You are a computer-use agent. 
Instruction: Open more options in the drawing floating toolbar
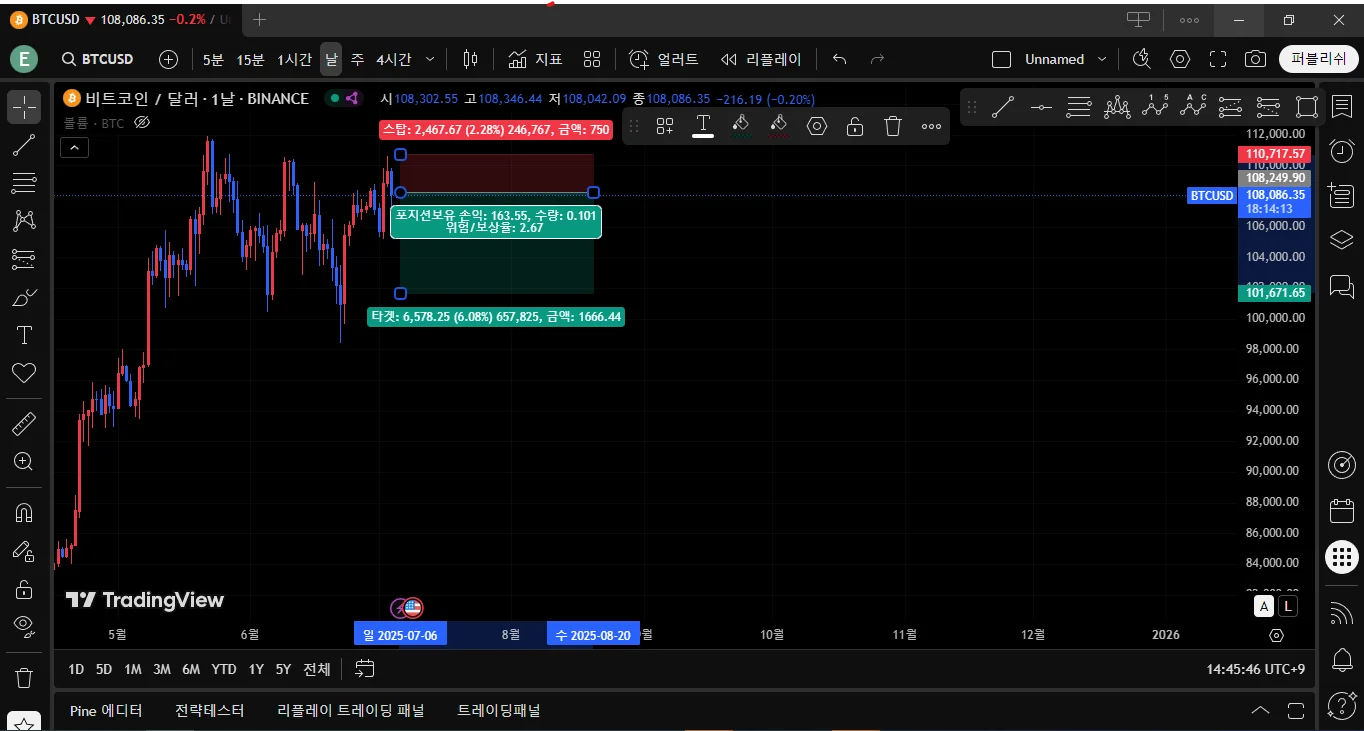click(931, 126)
